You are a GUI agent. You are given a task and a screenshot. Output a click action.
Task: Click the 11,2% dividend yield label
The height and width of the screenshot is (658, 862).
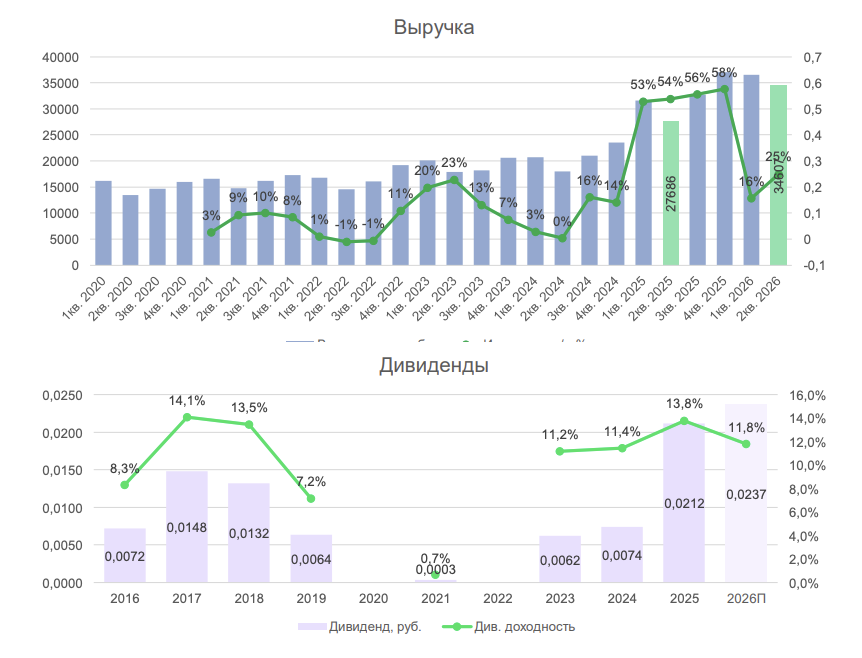coord(560,435)
